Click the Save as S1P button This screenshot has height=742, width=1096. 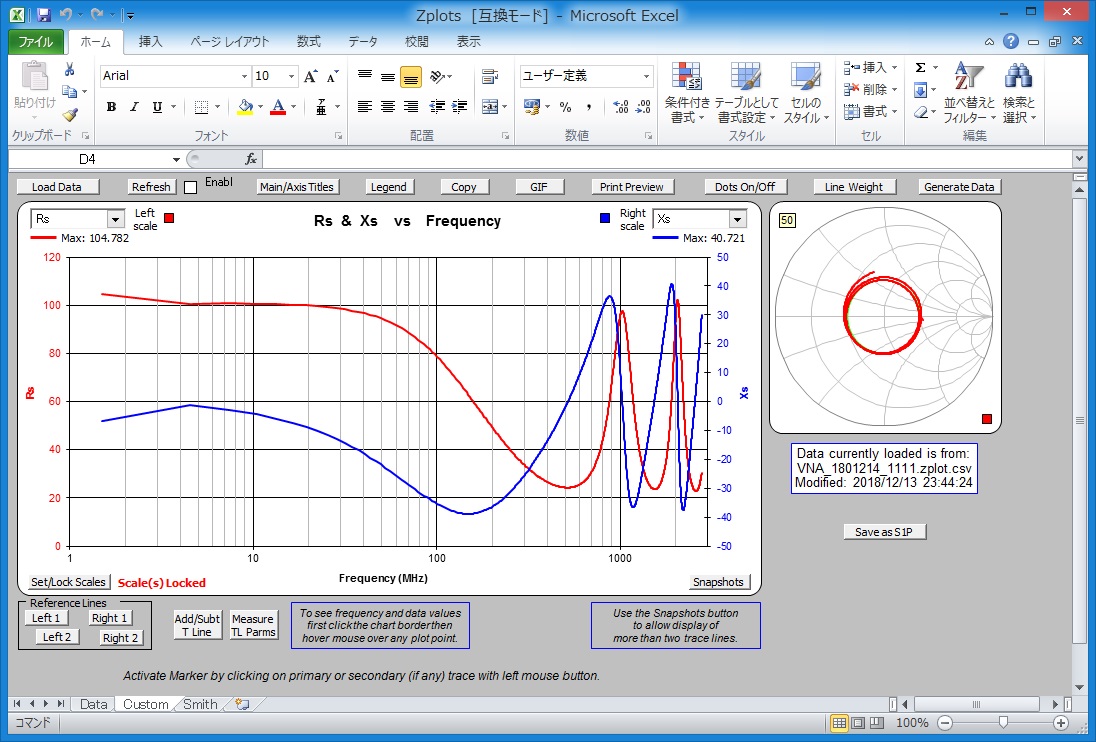[884, 532]
